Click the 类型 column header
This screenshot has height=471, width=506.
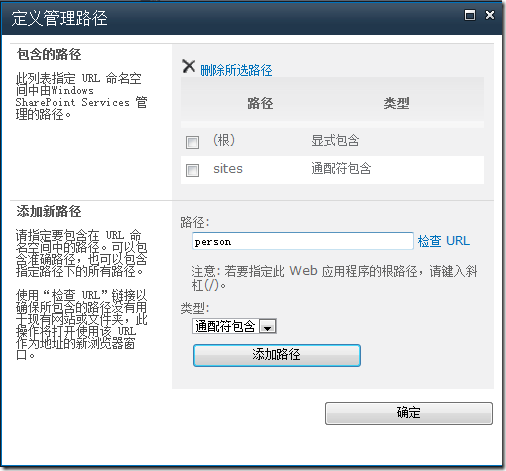(396, 103)
